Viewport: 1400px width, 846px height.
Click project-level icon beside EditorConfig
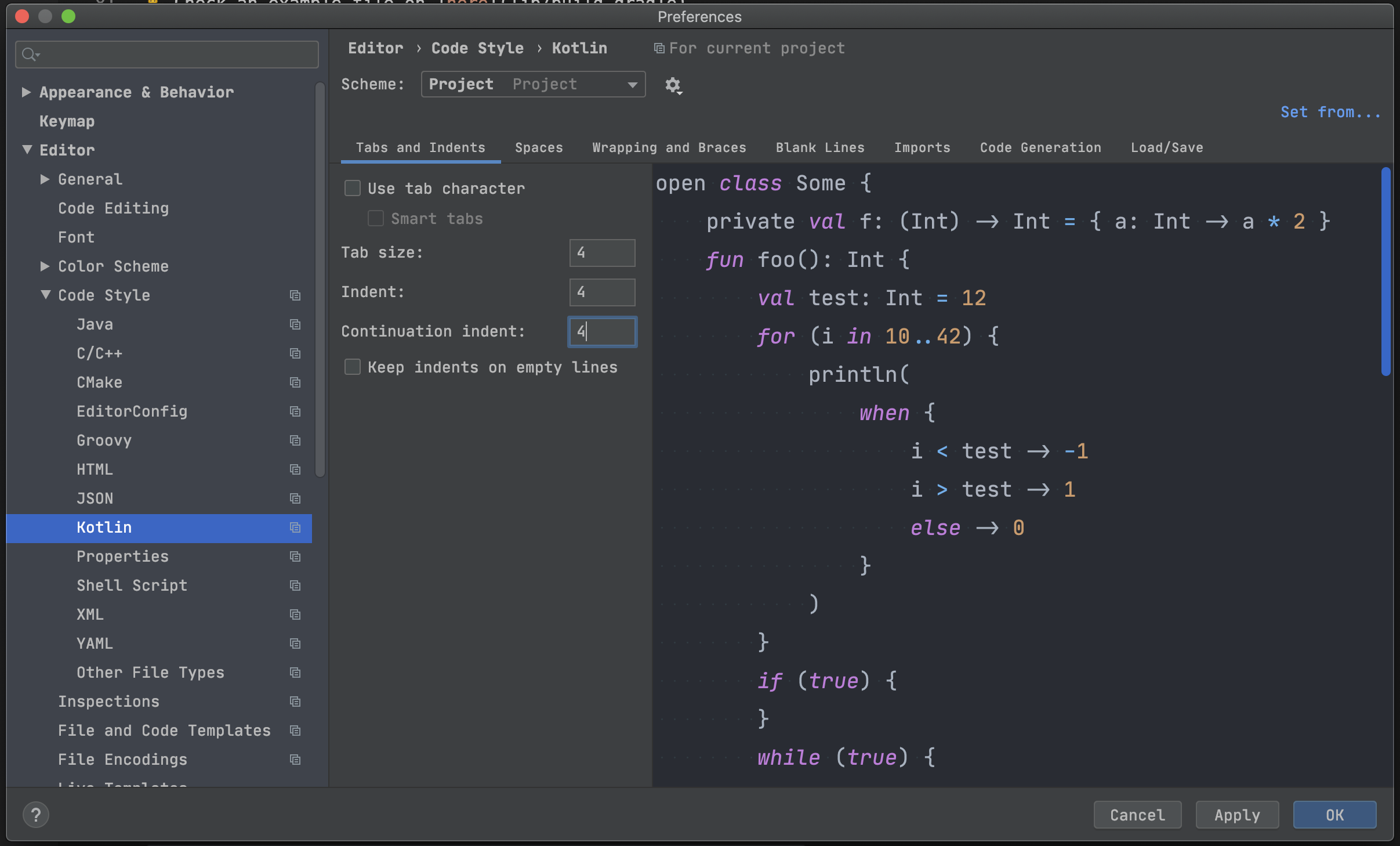[x=295, y=411]
